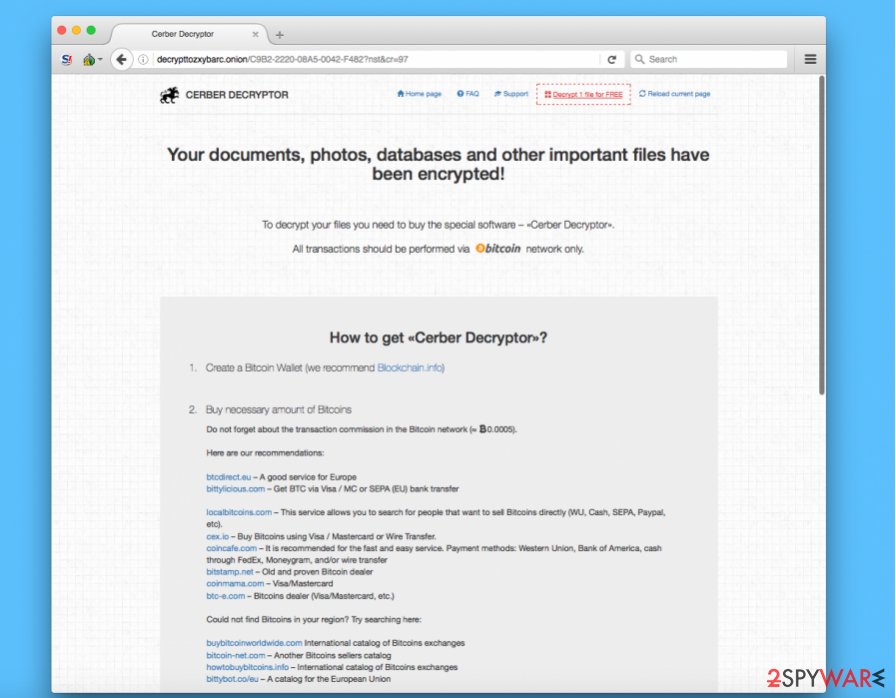This screenshot has width=896, height=698.
Task: Click 'Buy necessary amount of Bitcoins' text
Action: (x=278, y=410)
